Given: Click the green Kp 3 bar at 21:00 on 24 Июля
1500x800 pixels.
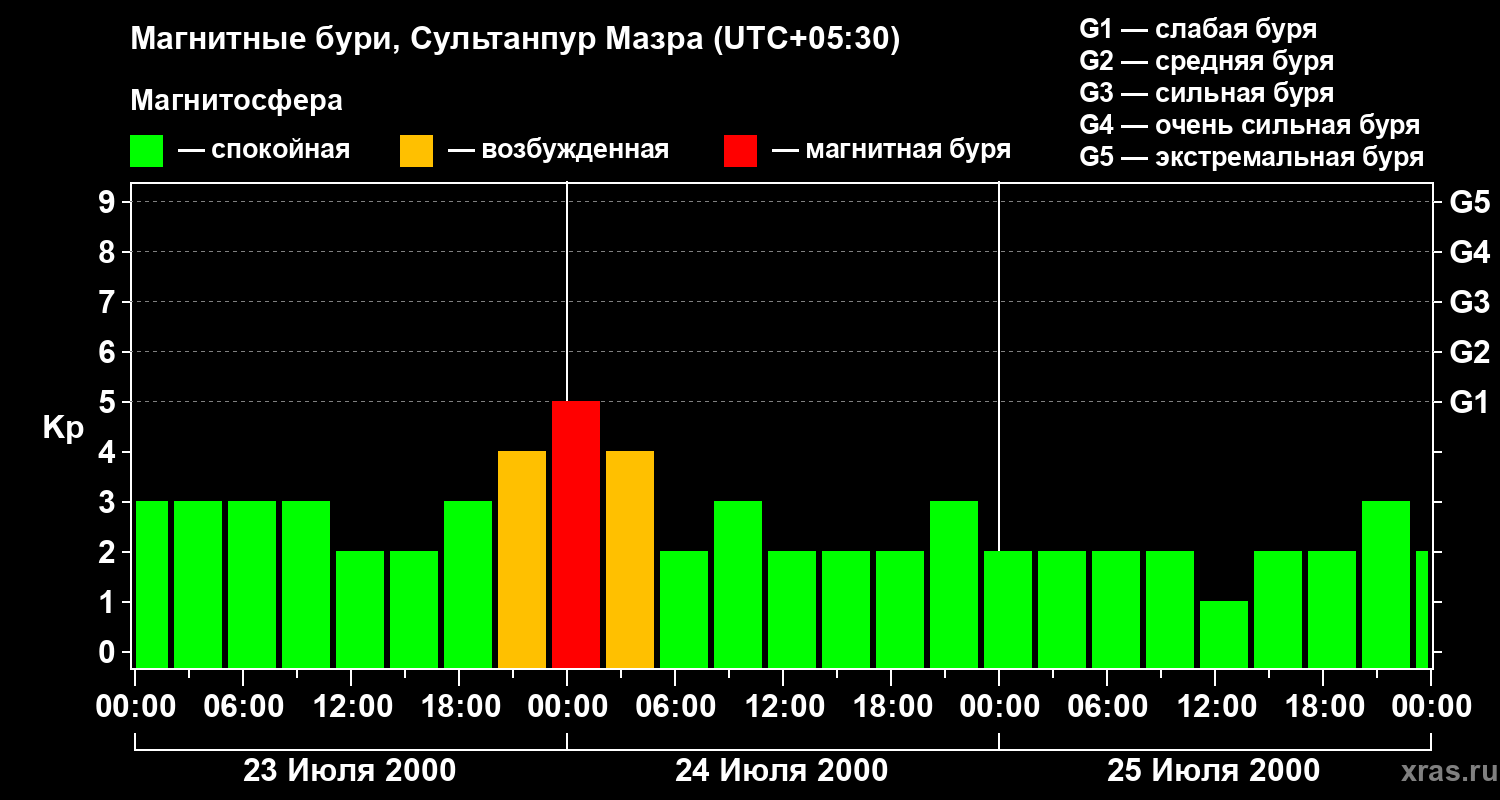Looking at the screenshot, I should (x=954, y=584).
